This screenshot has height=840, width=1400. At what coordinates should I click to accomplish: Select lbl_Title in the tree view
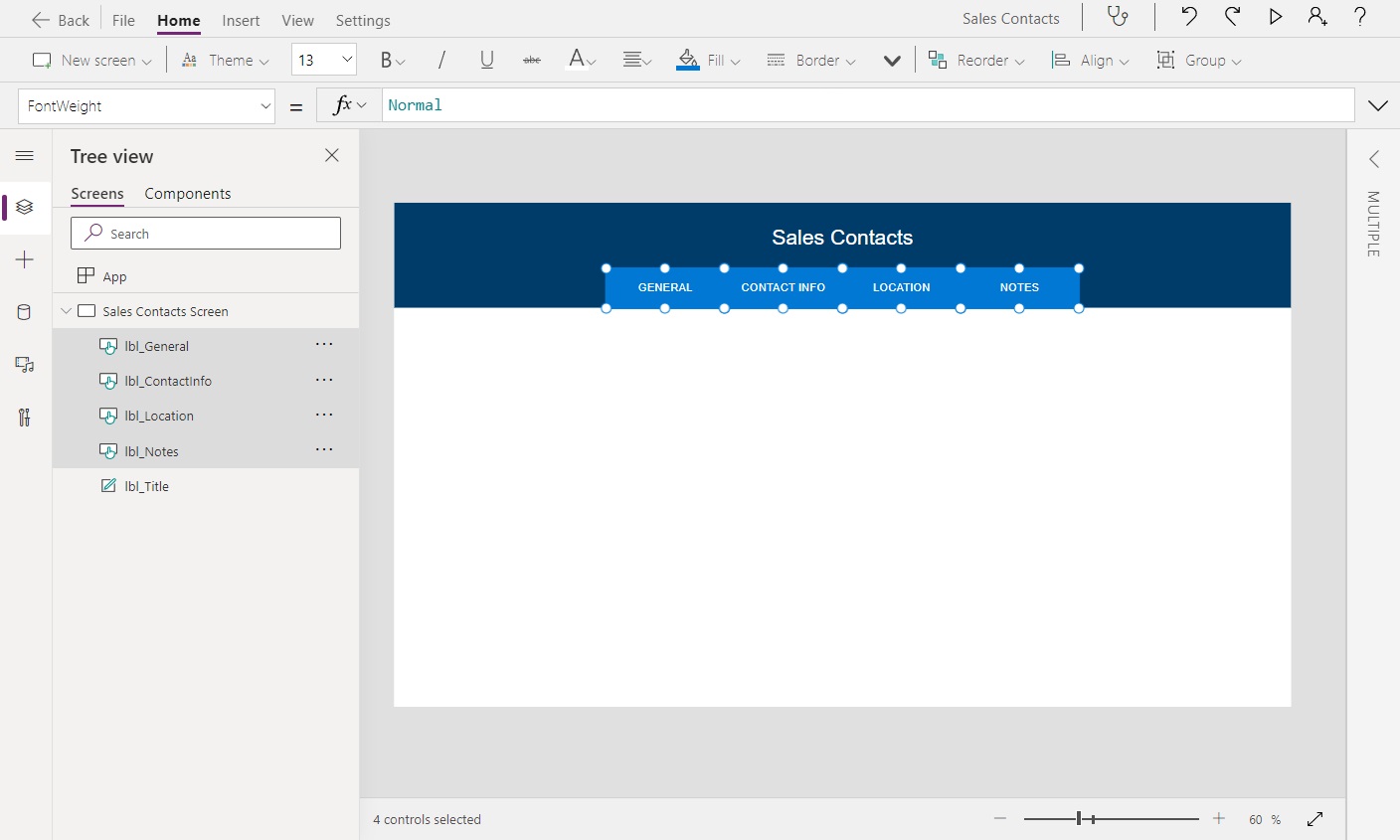147,486
